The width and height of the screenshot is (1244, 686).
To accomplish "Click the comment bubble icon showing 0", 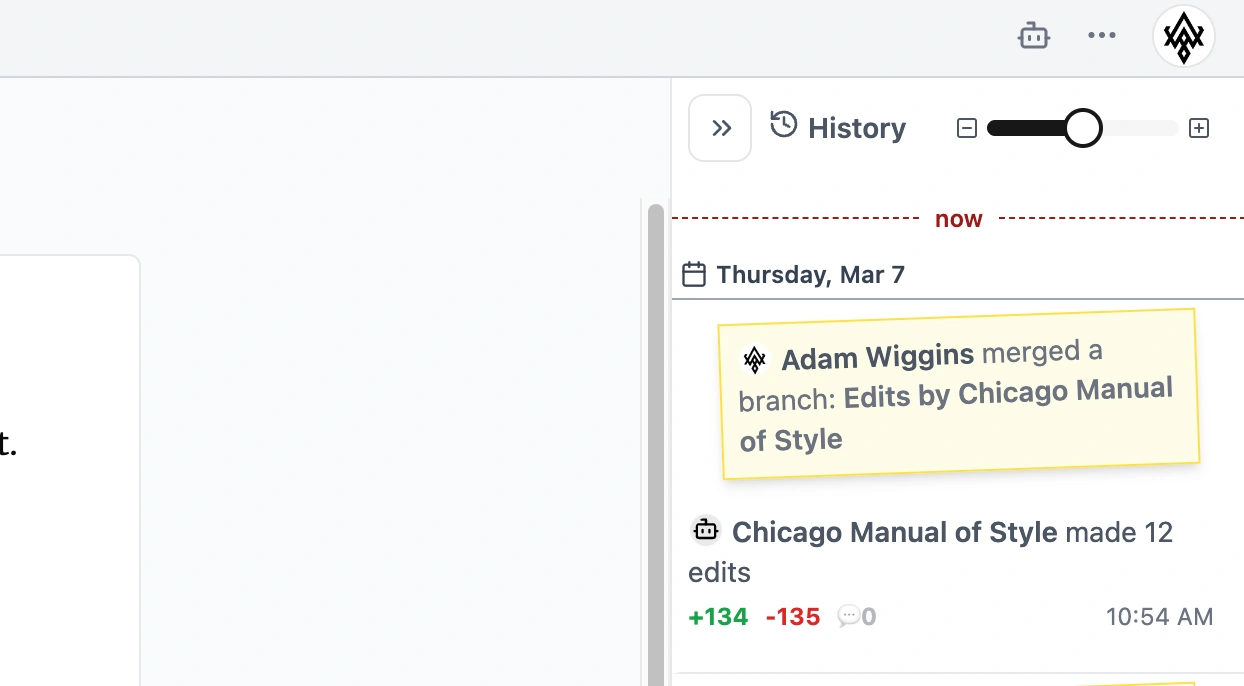I will pyautogui.click(x=849, y=616).
